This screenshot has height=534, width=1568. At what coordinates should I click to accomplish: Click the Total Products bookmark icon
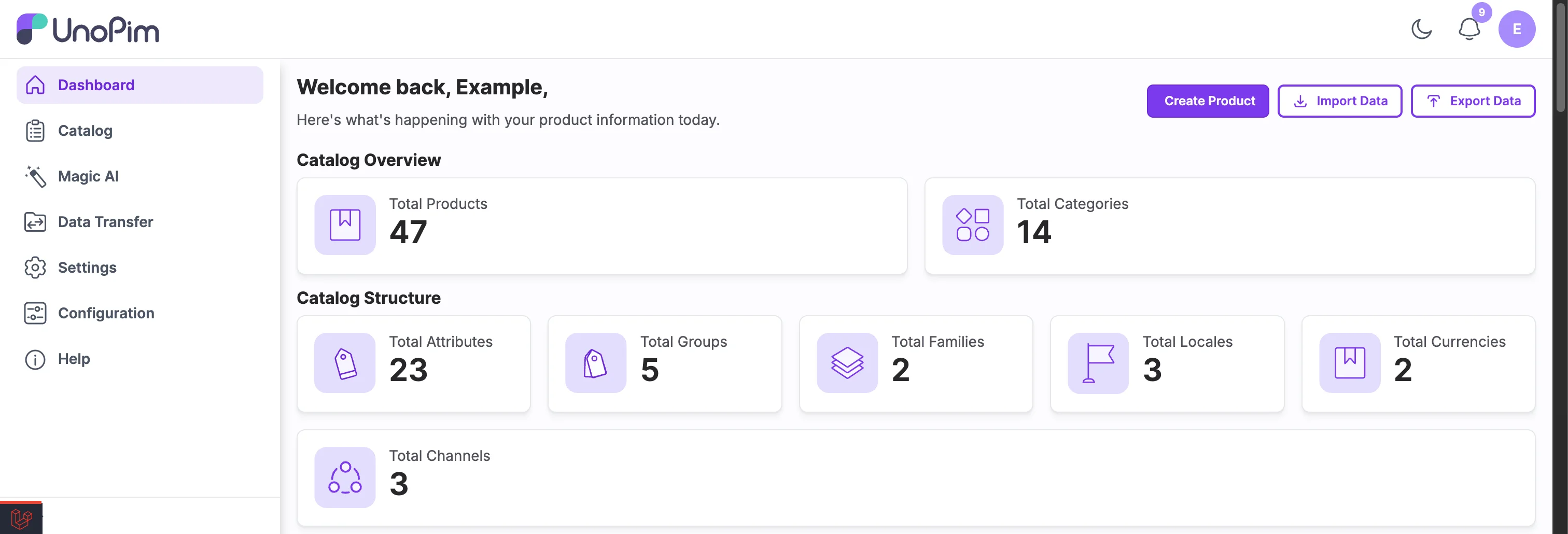pyautogui.click(x=345, y=224)
